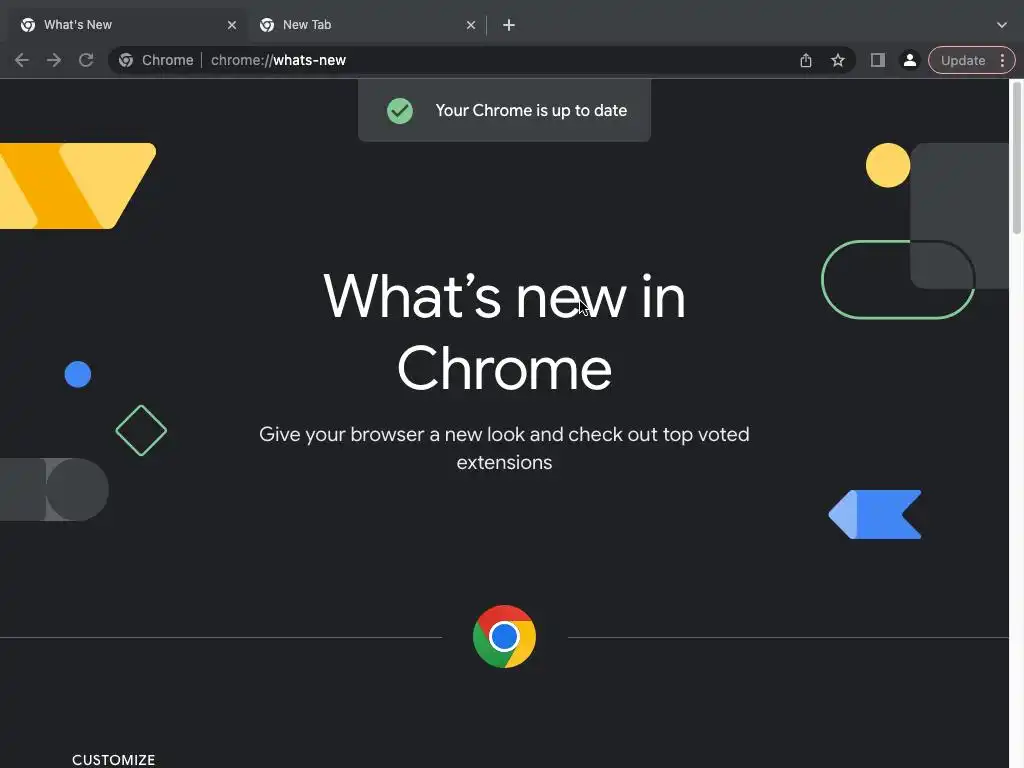This screenshot has width=1024, height=768.
Task: Expand the tab search chevron
Action: (x=1002, y=25)
